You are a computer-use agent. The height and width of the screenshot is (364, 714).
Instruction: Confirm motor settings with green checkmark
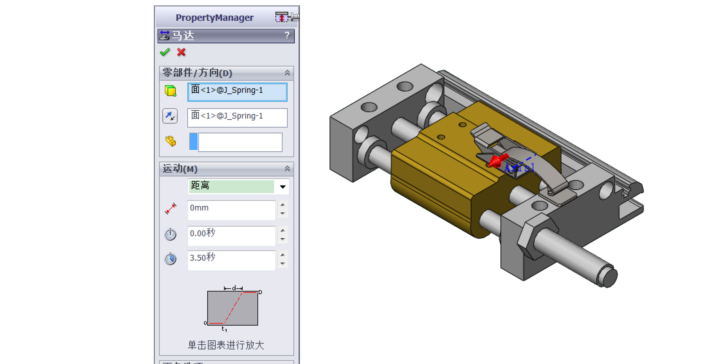pos(165,52)
